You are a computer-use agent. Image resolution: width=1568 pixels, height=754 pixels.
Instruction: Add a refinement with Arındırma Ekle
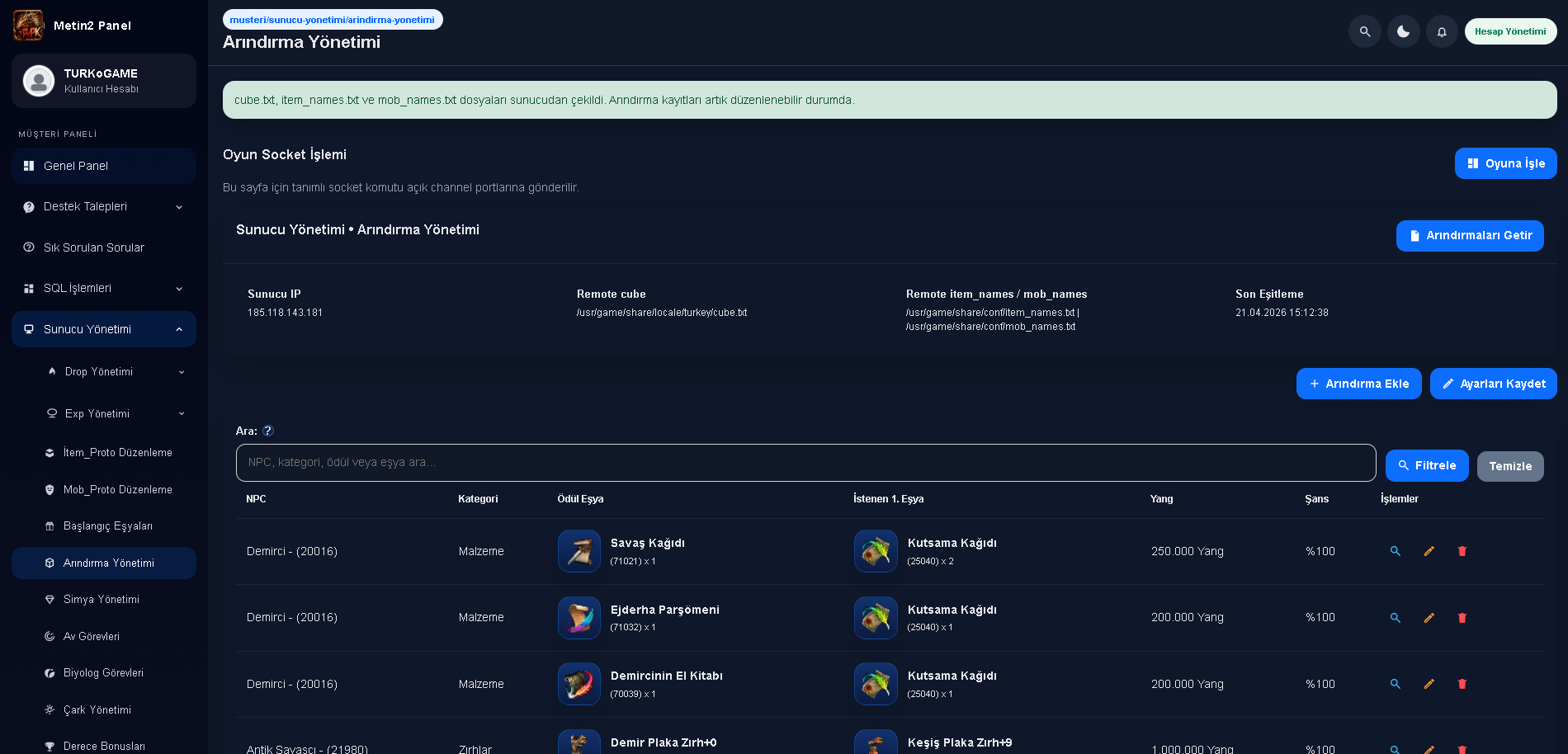pos(1359,384)
